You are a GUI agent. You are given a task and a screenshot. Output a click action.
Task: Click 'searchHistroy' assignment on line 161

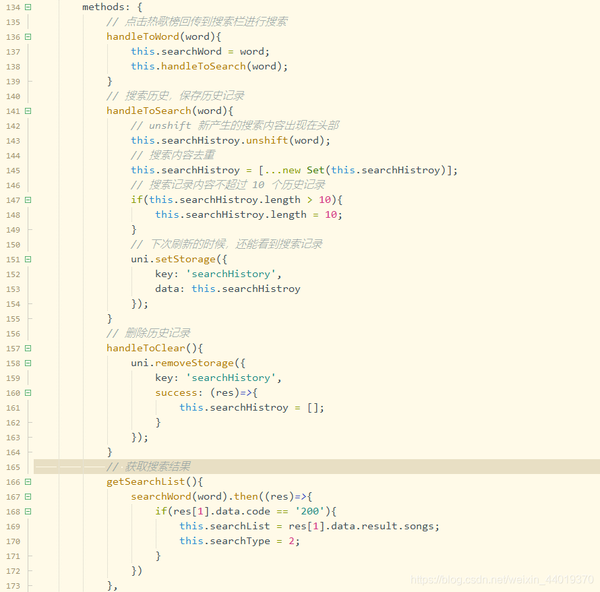coord(249,408)
